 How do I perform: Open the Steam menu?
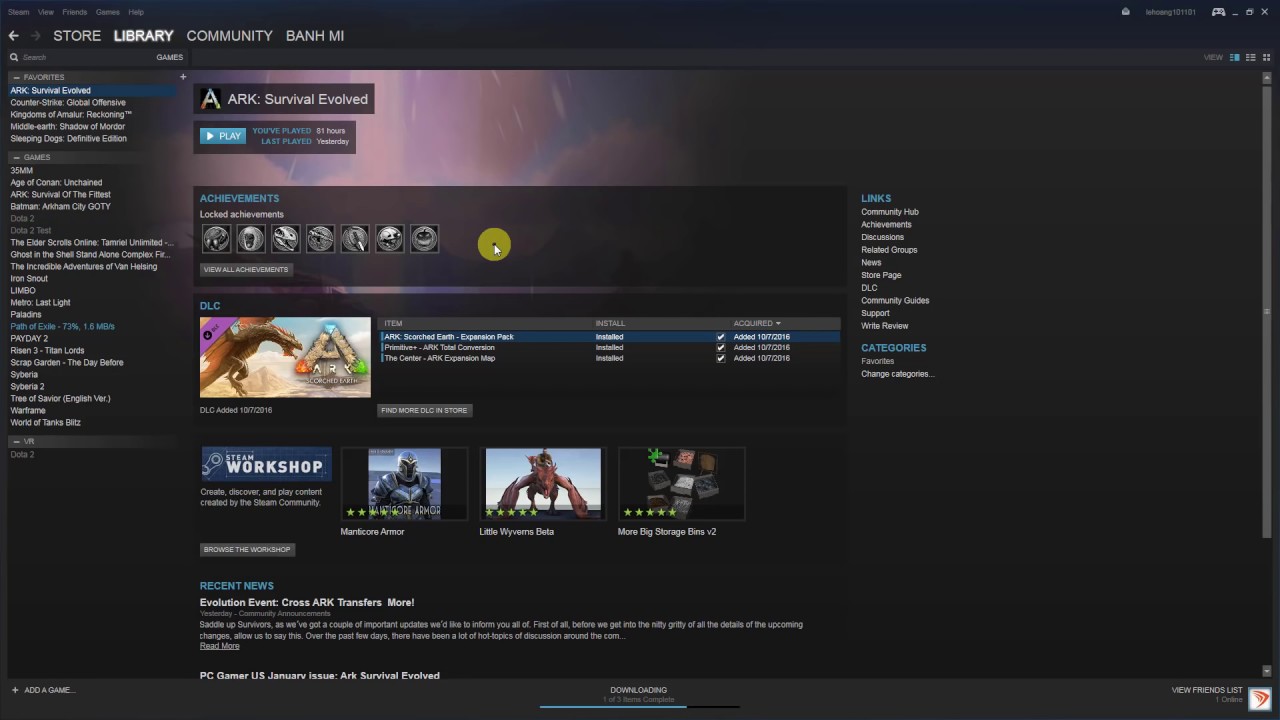[17, 12]
